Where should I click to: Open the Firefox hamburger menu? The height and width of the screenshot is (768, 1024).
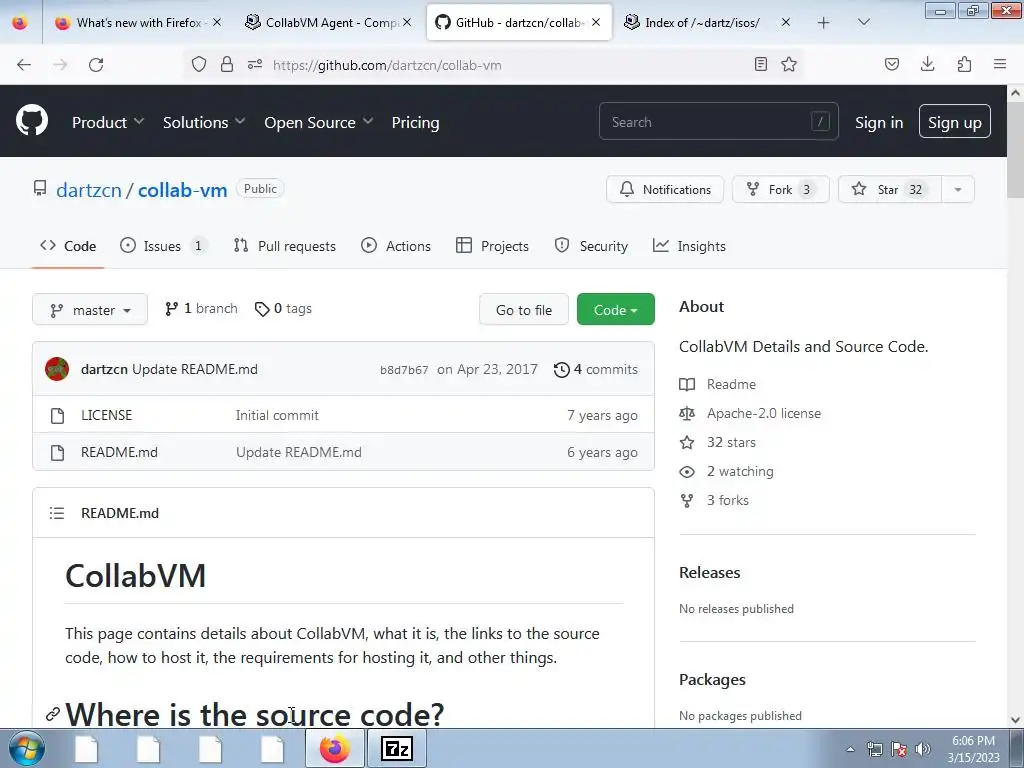1000,64
